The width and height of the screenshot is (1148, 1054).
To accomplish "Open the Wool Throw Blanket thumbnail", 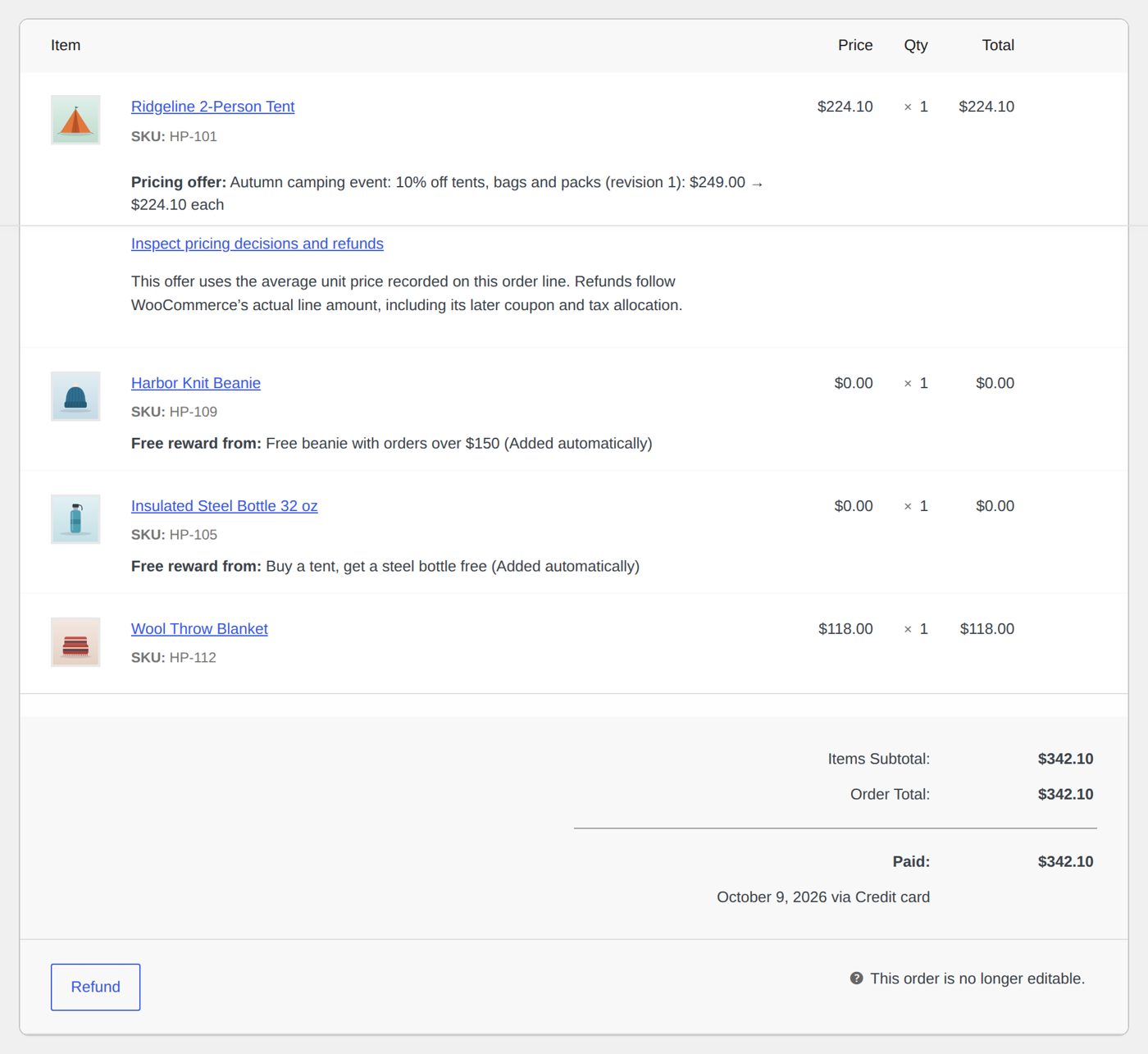I will point(75,642).
